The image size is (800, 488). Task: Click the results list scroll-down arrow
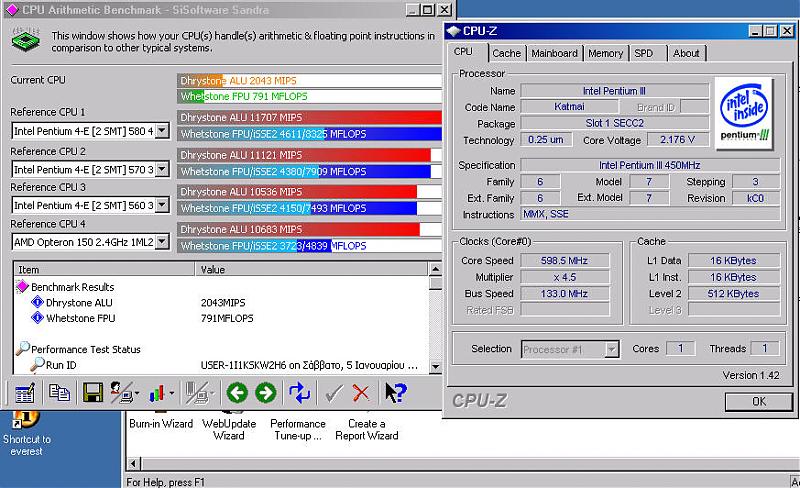tap(435, 367)
